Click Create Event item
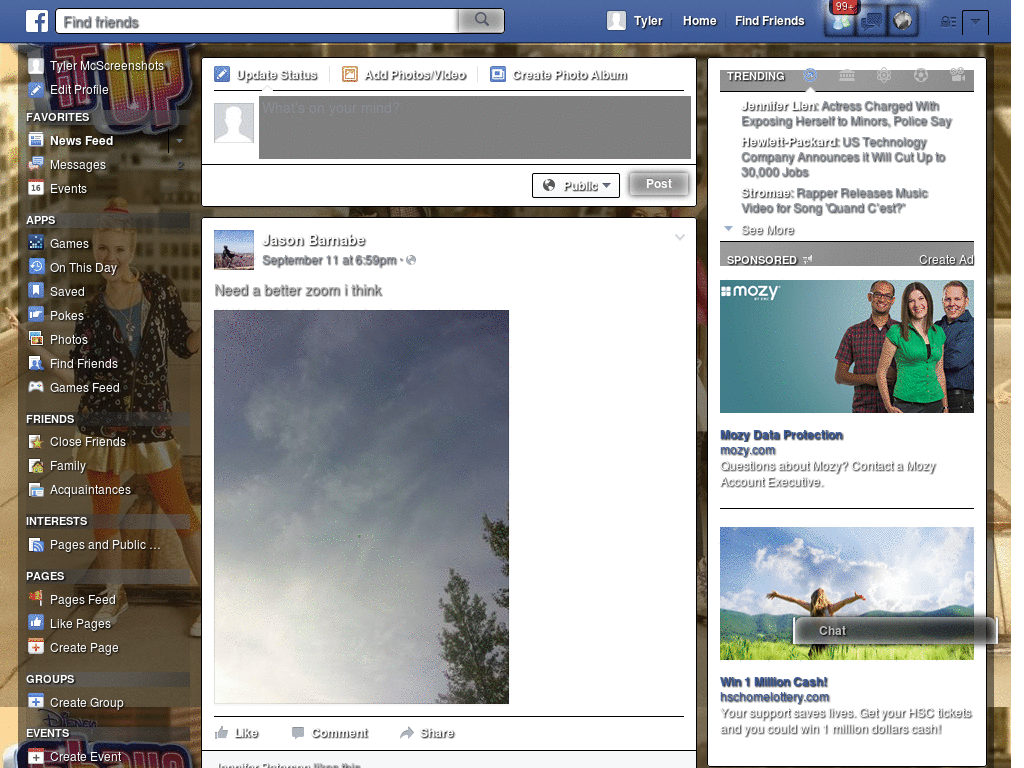The height and width of the screenshot is (768, 1024). (x=85, y=757)
